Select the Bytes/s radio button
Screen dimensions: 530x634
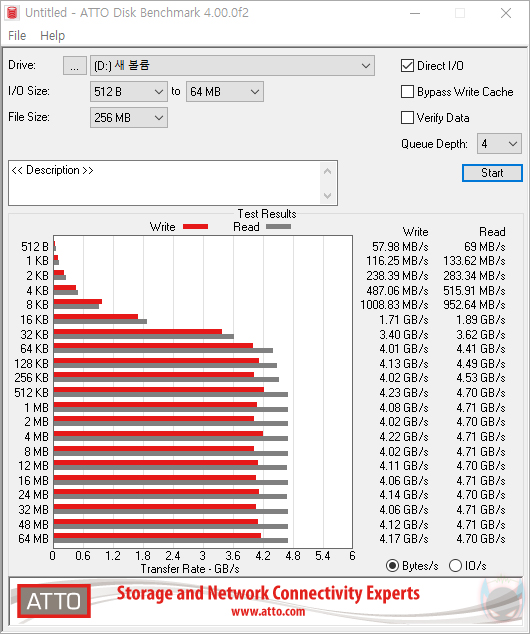[x=392, y=566]
